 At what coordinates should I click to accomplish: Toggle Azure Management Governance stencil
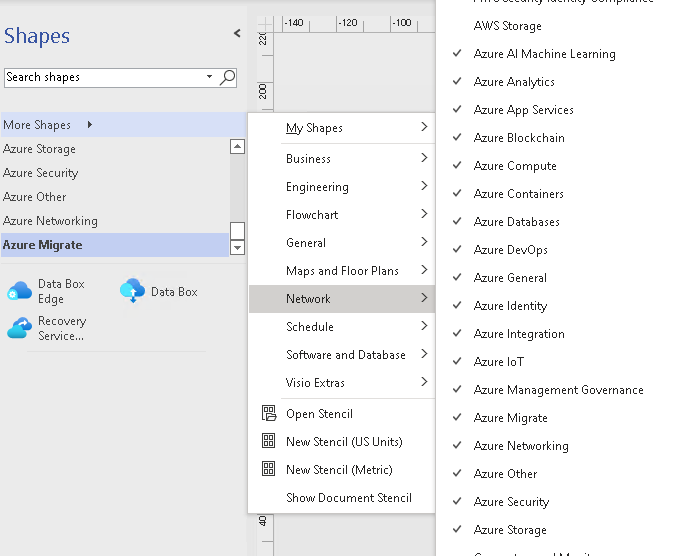tap(558, 390)
